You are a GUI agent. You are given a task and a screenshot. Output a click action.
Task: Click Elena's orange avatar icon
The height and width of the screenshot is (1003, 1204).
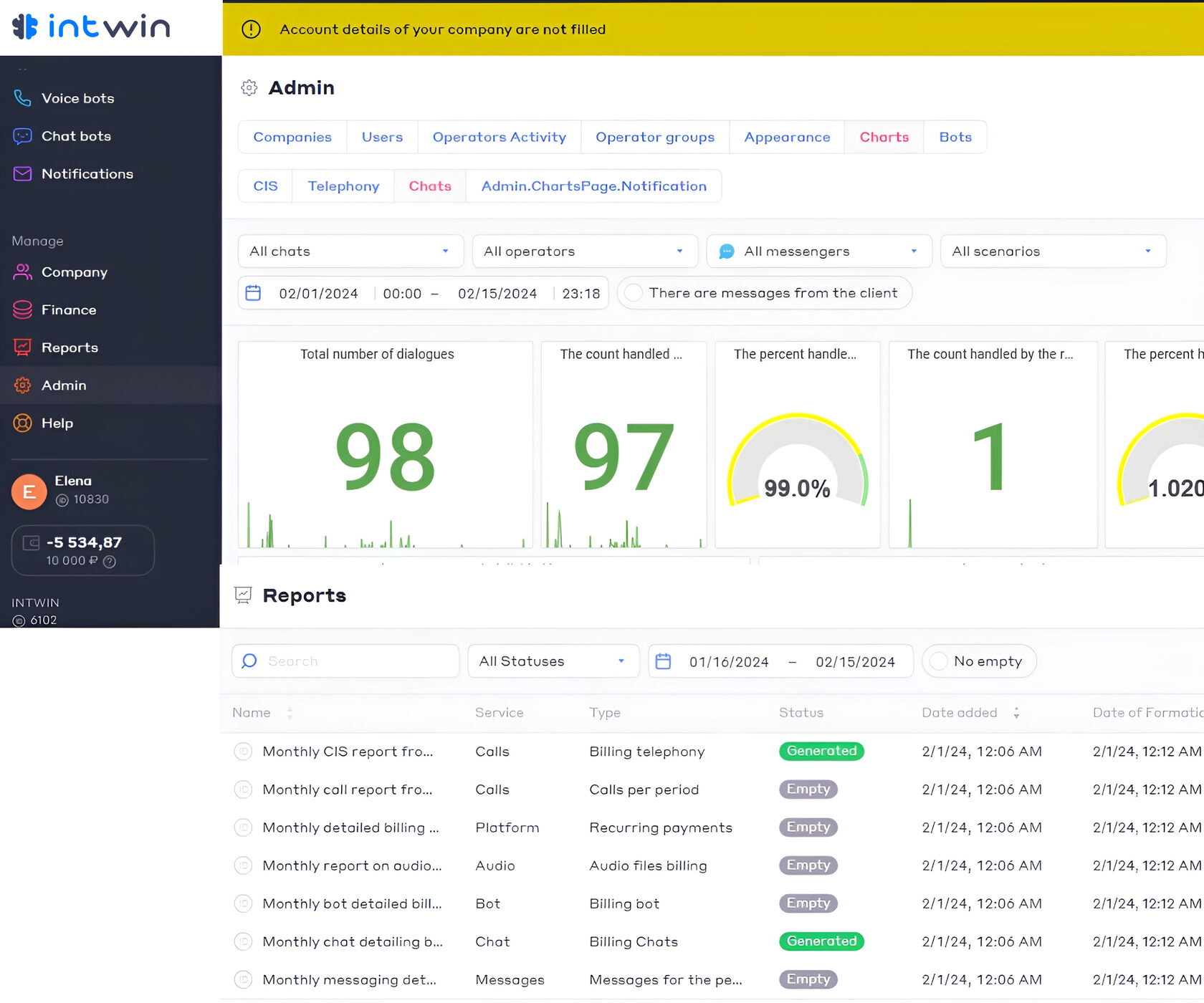pyautogui.click(x=29, y=492)
